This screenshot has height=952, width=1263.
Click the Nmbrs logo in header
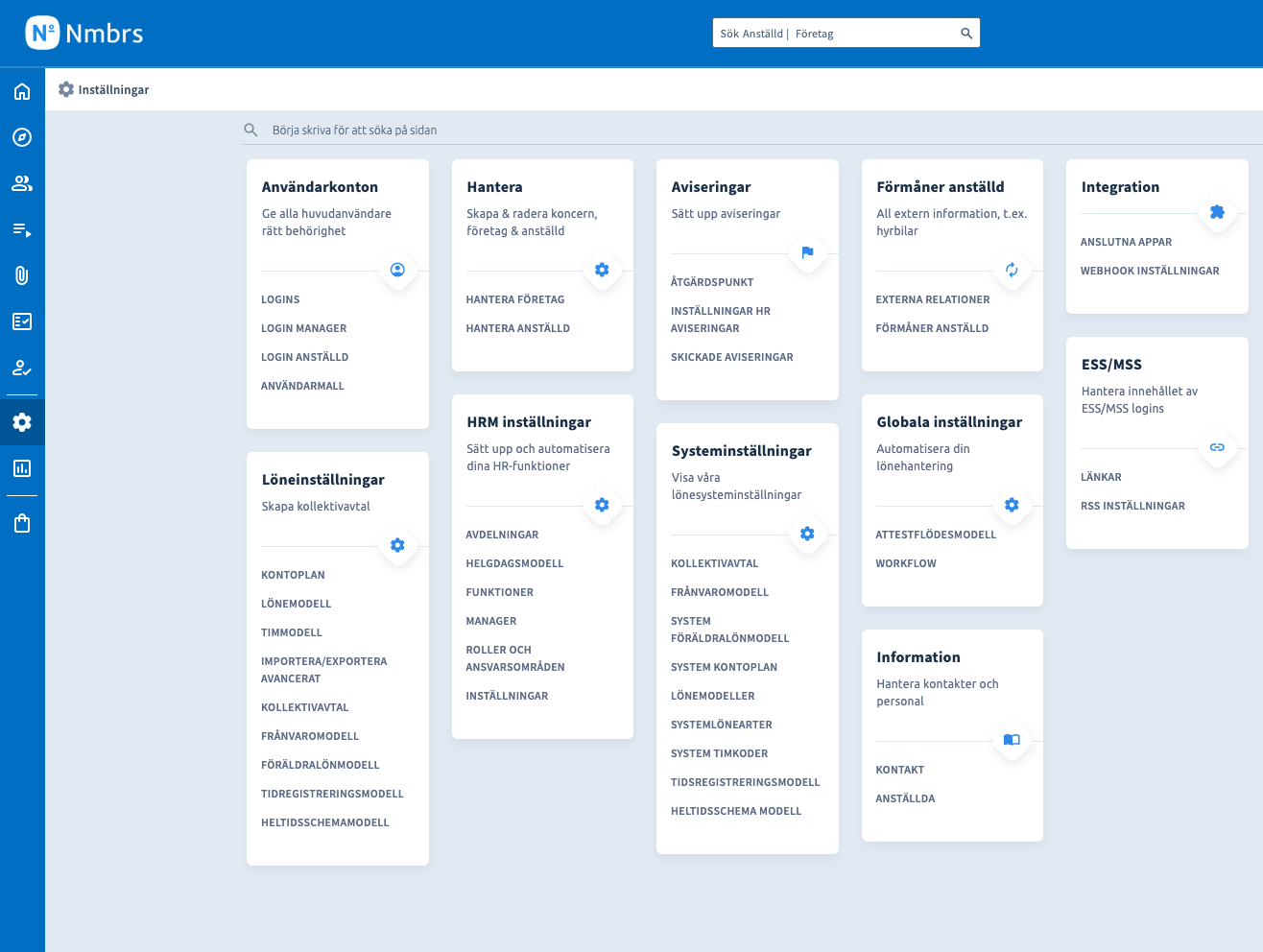click(84, 34)
